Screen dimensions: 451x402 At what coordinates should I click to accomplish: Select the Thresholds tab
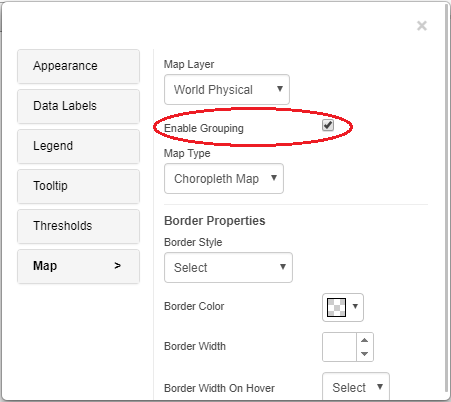point(78,226)
